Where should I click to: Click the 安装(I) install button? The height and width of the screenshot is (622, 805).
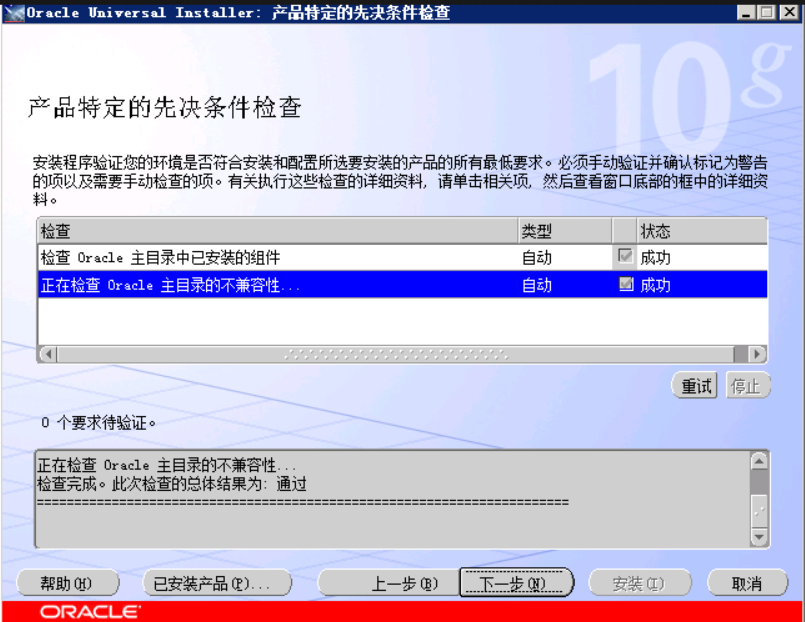tap(640, 583)
